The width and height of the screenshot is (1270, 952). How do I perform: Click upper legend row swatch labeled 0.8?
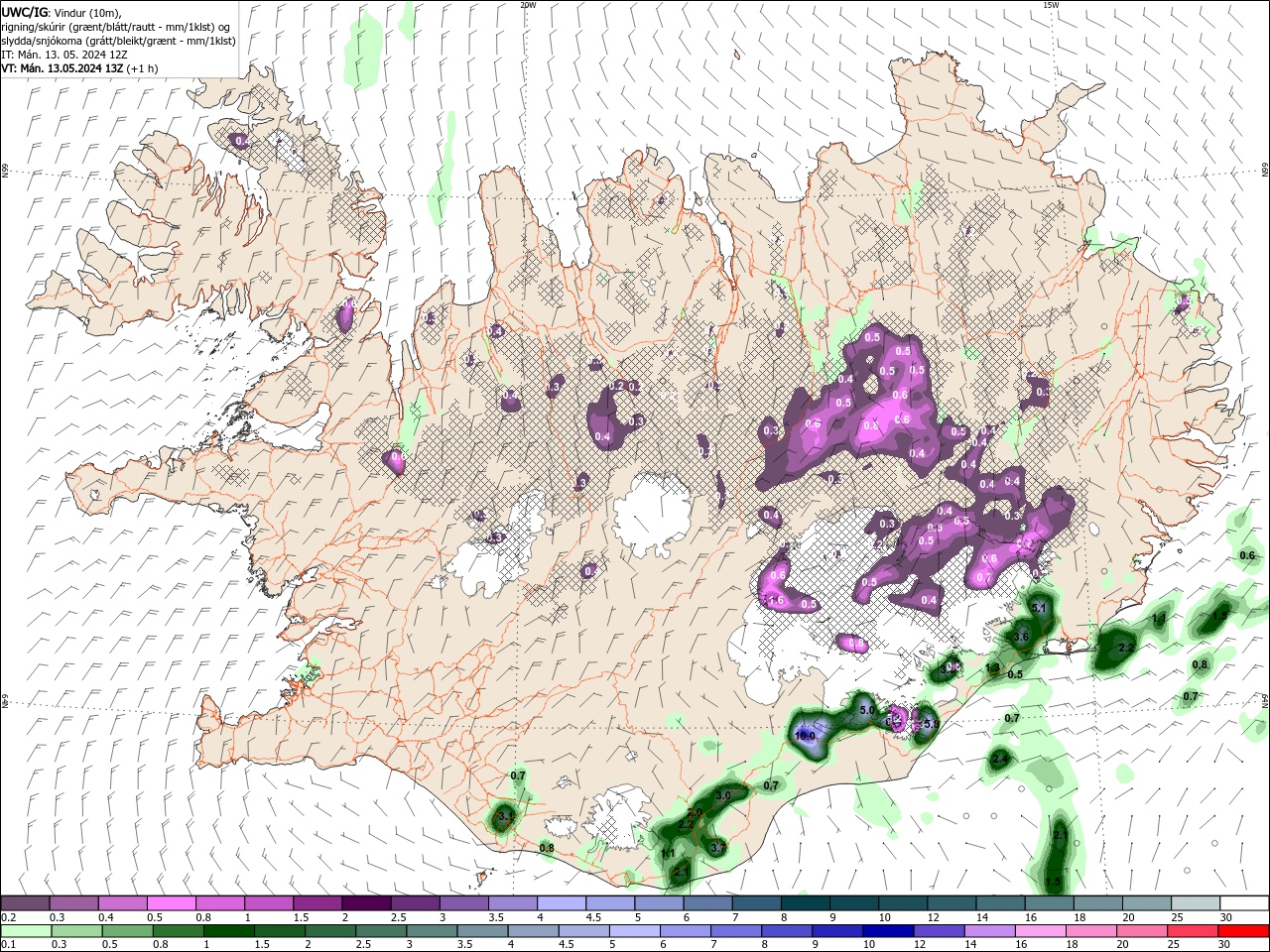(x=219, y=903)
